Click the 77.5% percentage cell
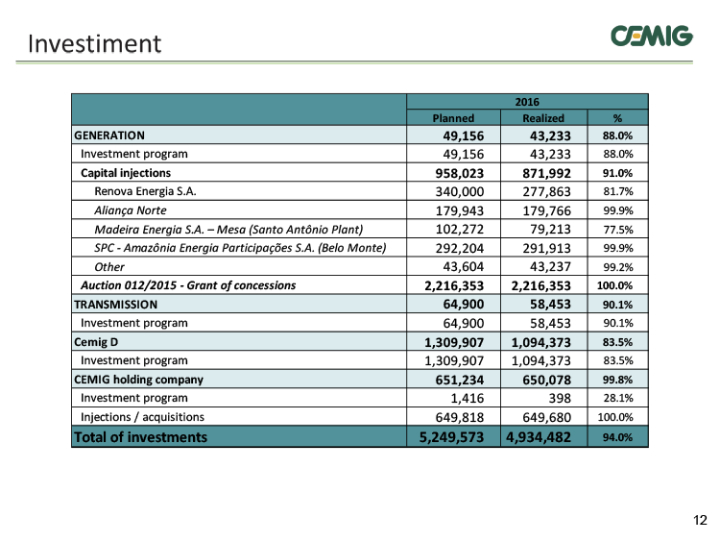The width and height of the screenshot is (720, 541). 618,230
